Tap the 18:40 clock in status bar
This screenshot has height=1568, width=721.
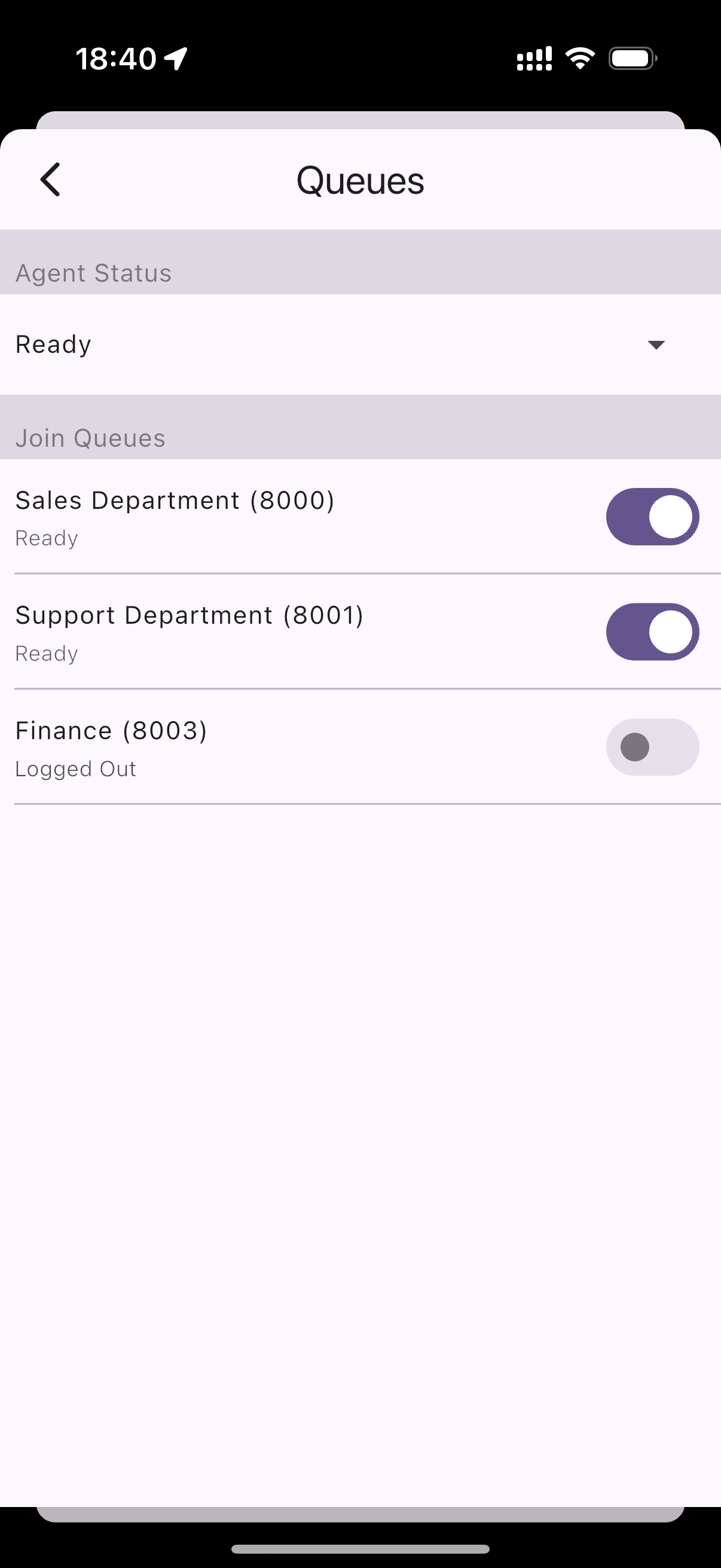[x=115, y=59]
